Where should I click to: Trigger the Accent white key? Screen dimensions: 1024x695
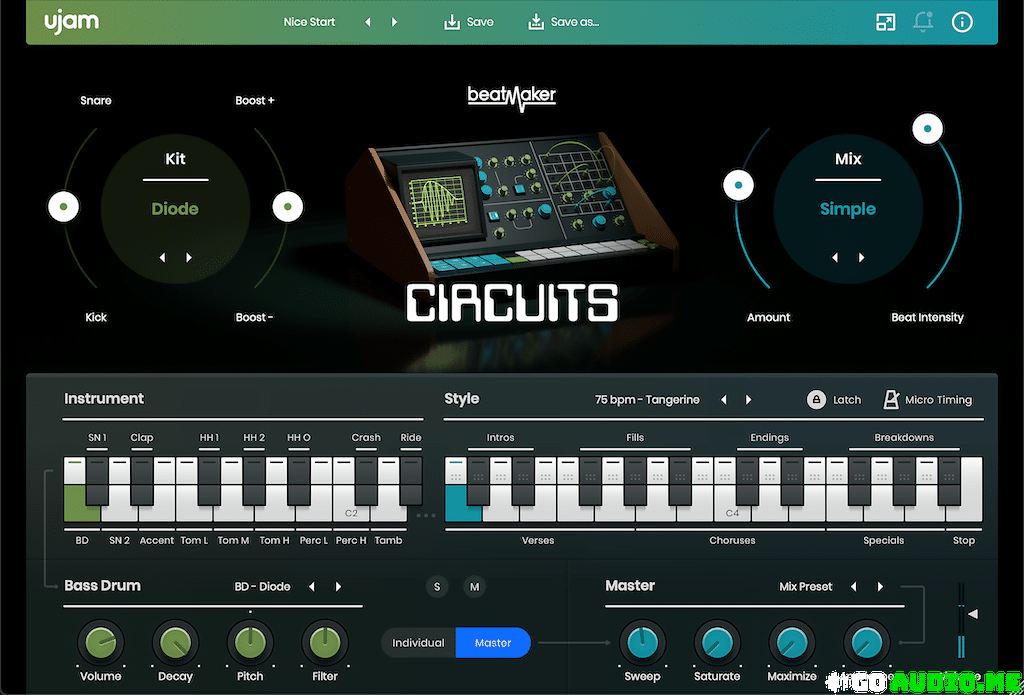point(157,513)
